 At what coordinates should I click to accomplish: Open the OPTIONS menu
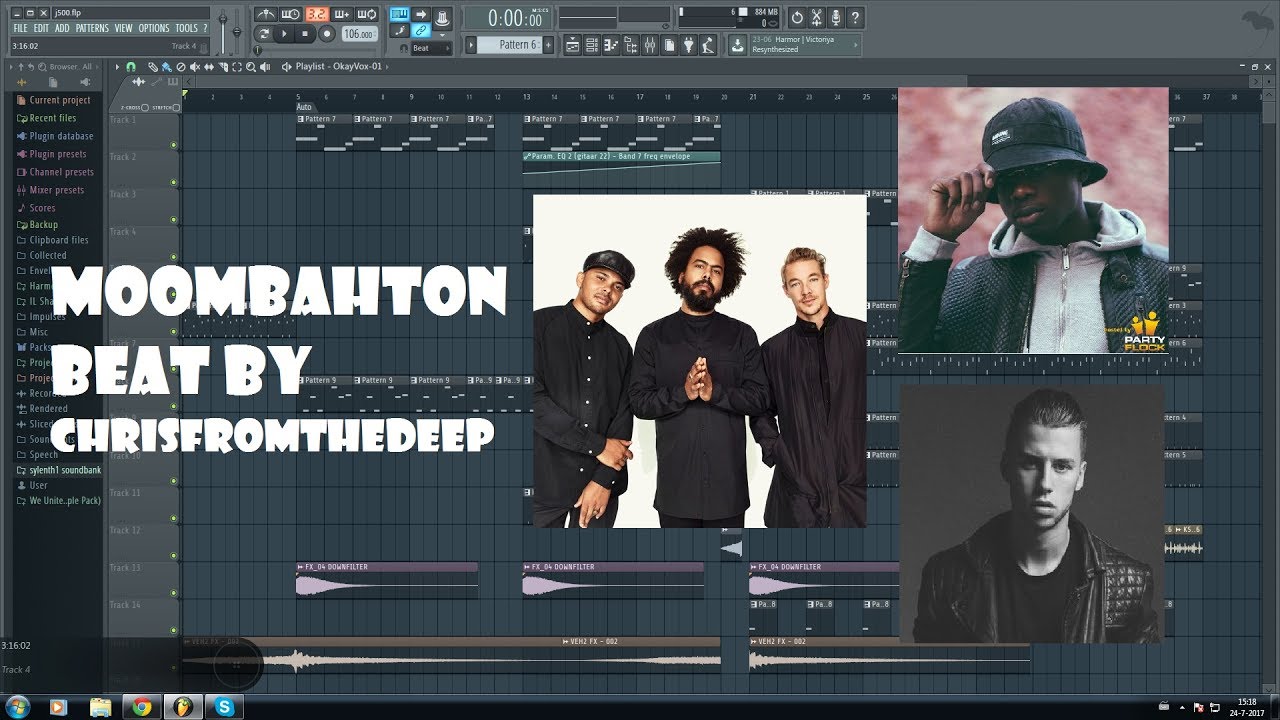[154, 28]
